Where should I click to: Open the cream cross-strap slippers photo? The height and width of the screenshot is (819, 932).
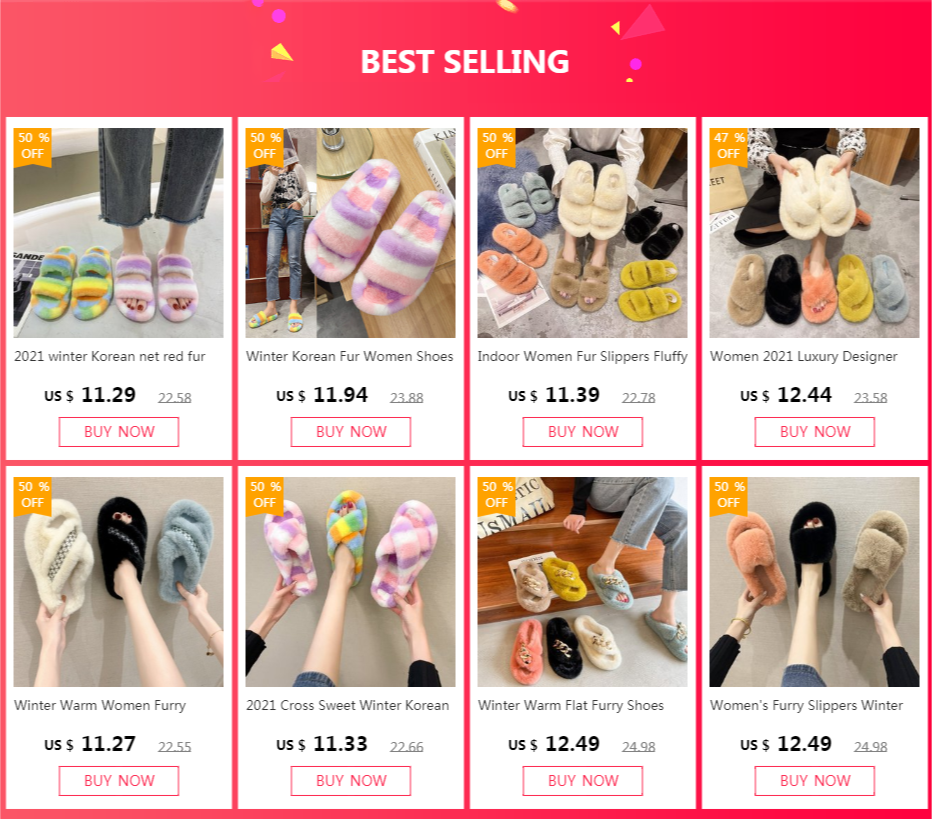tap(814, 233)
